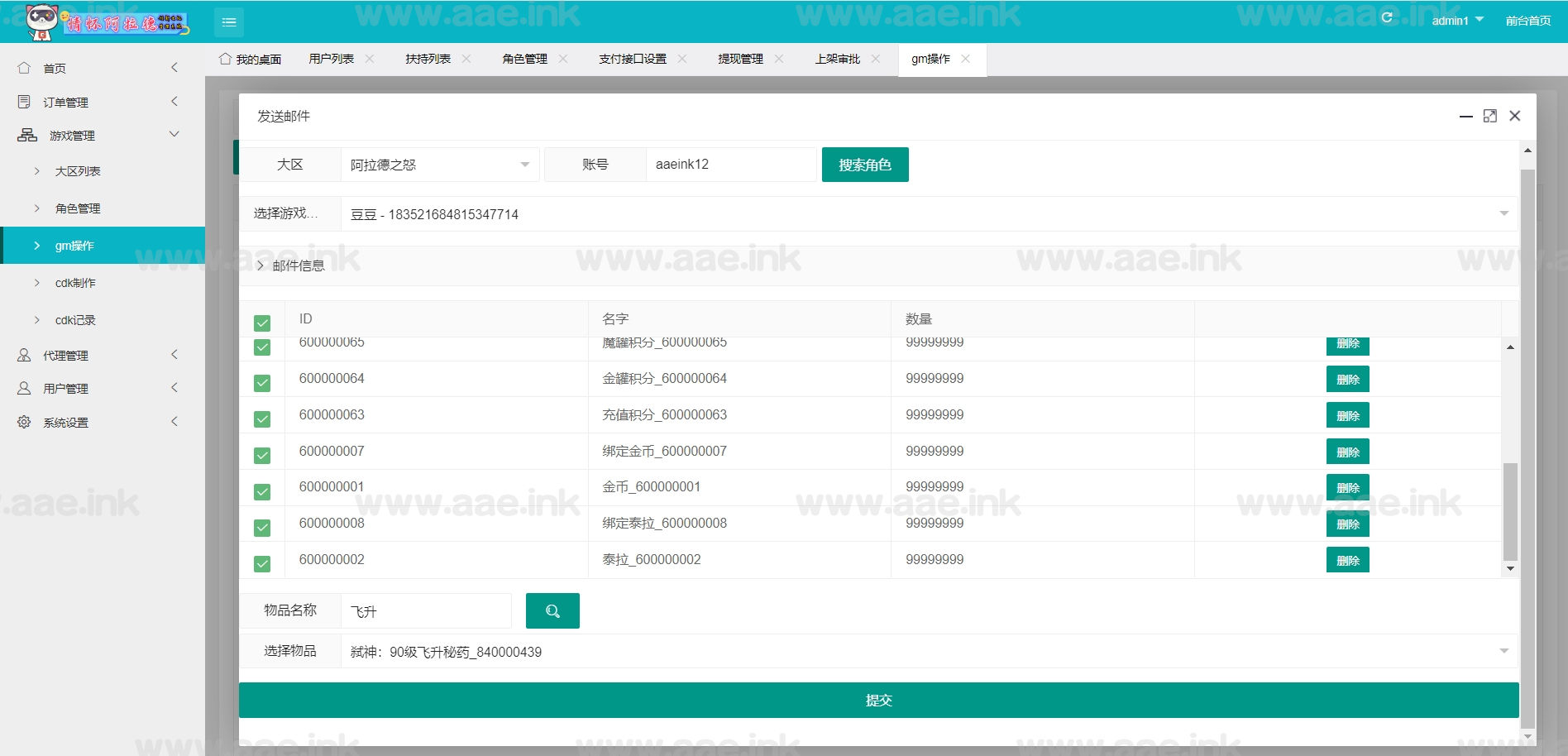Image resolution: width=1568 pixels, height=756 pixels.
Task: Delete the 绑定金币_600000007 row
Action: coord(1348,452)
